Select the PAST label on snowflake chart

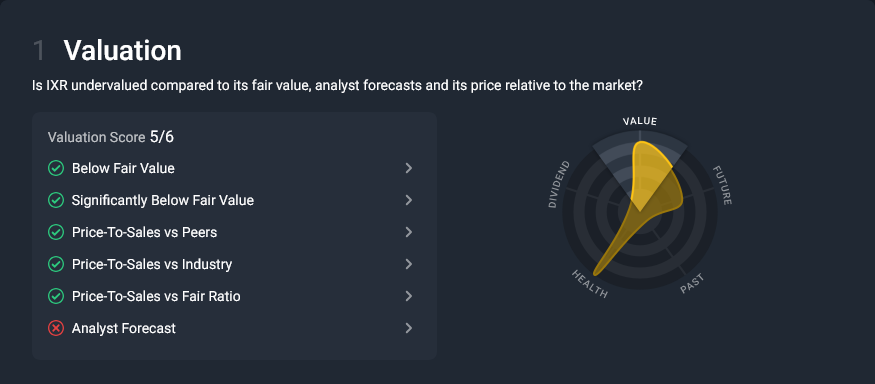pos(692,284)
